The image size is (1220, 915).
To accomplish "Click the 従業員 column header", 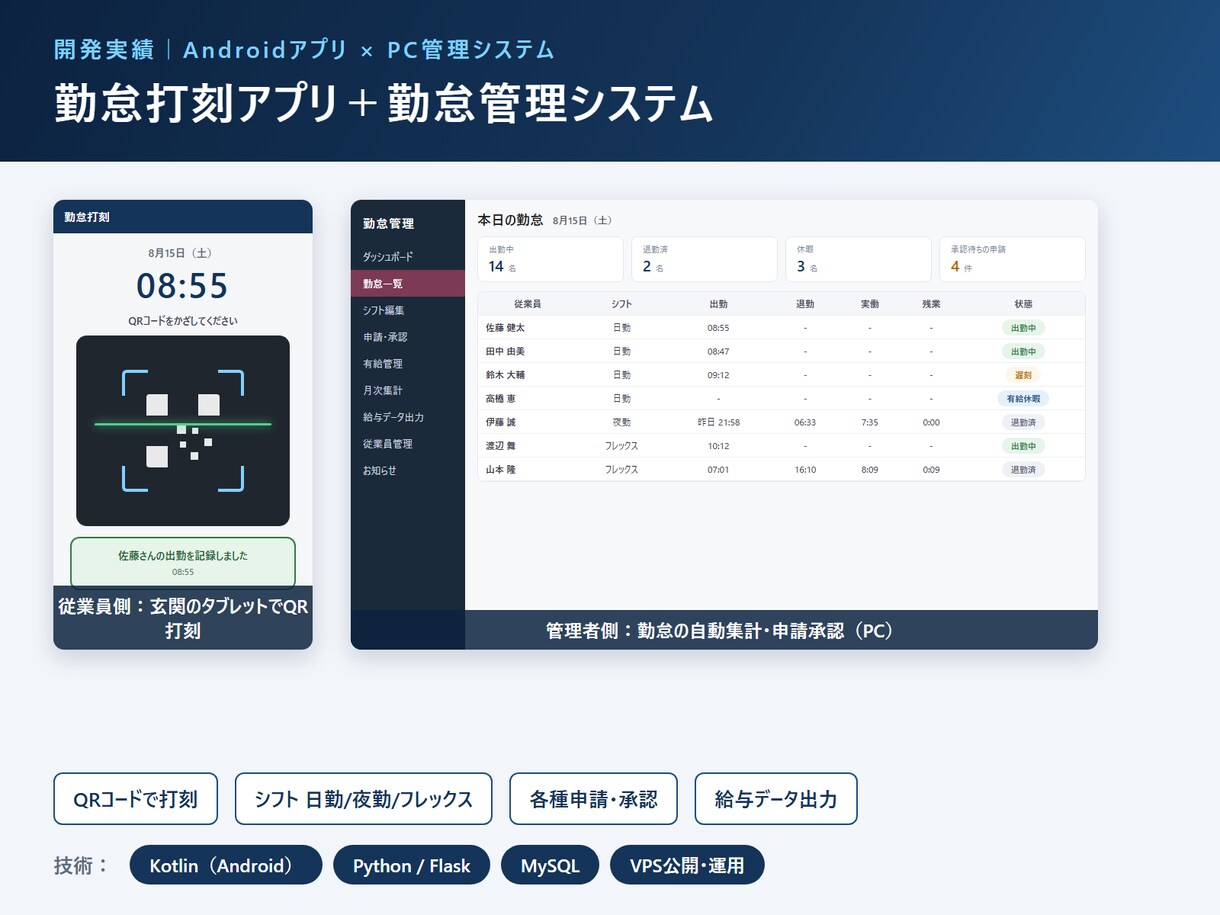I will click(527, 304).
